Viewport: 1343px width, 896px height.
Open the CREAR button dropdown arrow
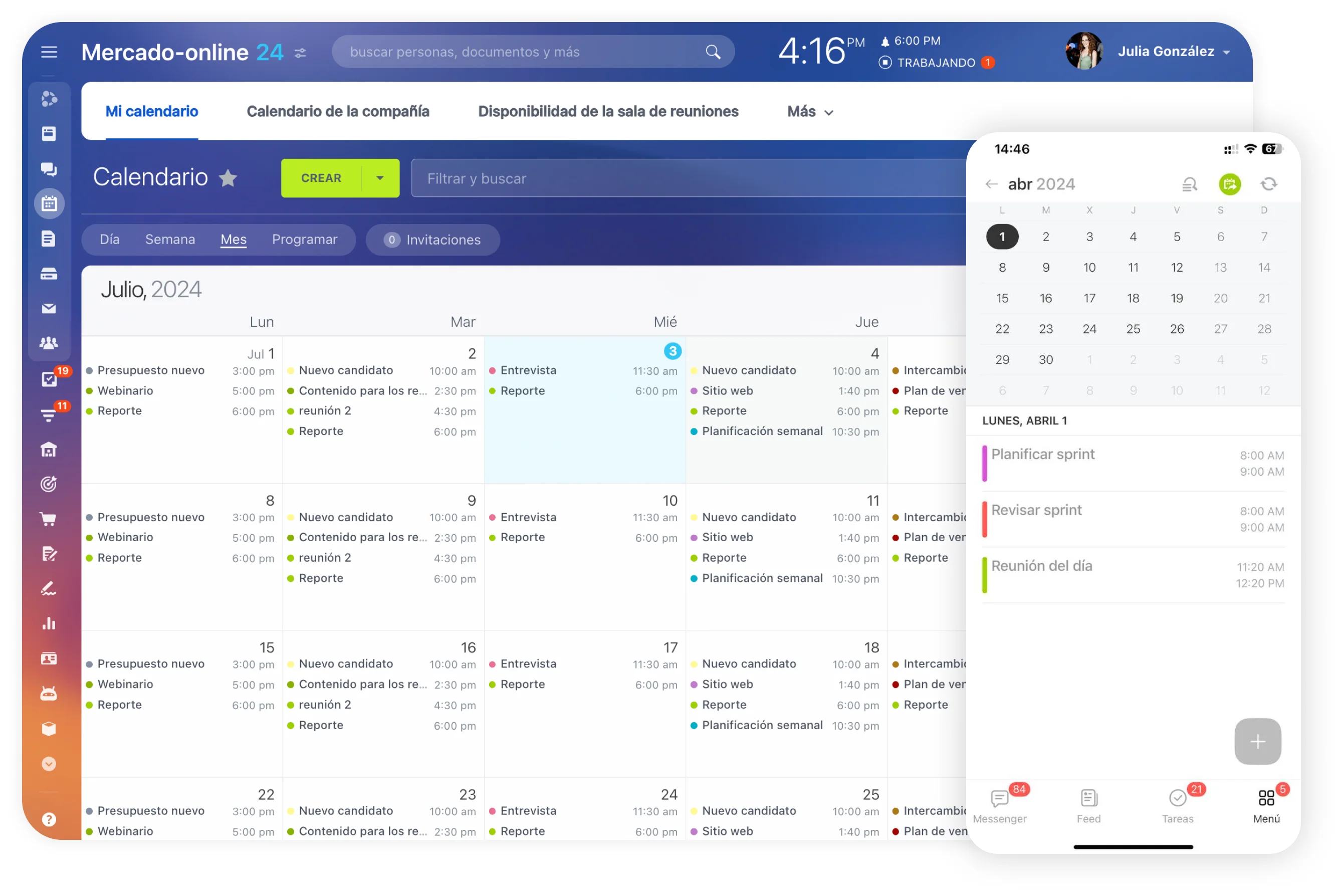[379, 178]
